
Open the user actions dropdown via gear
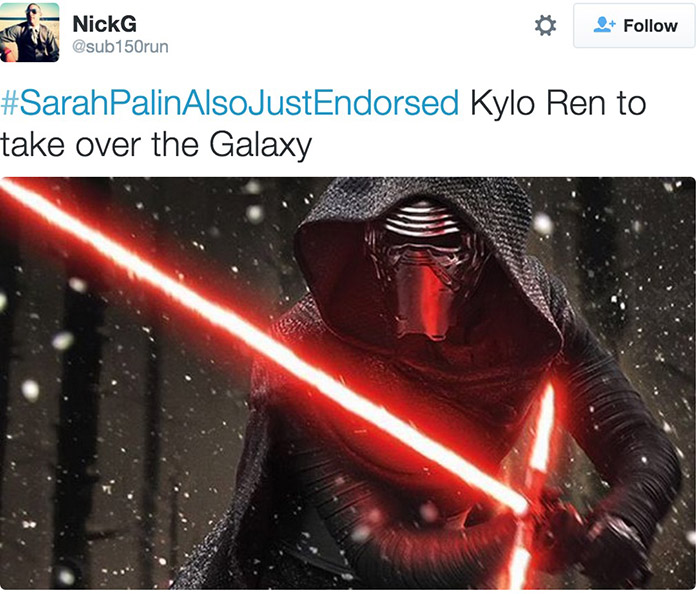click(x=546, y=25)
